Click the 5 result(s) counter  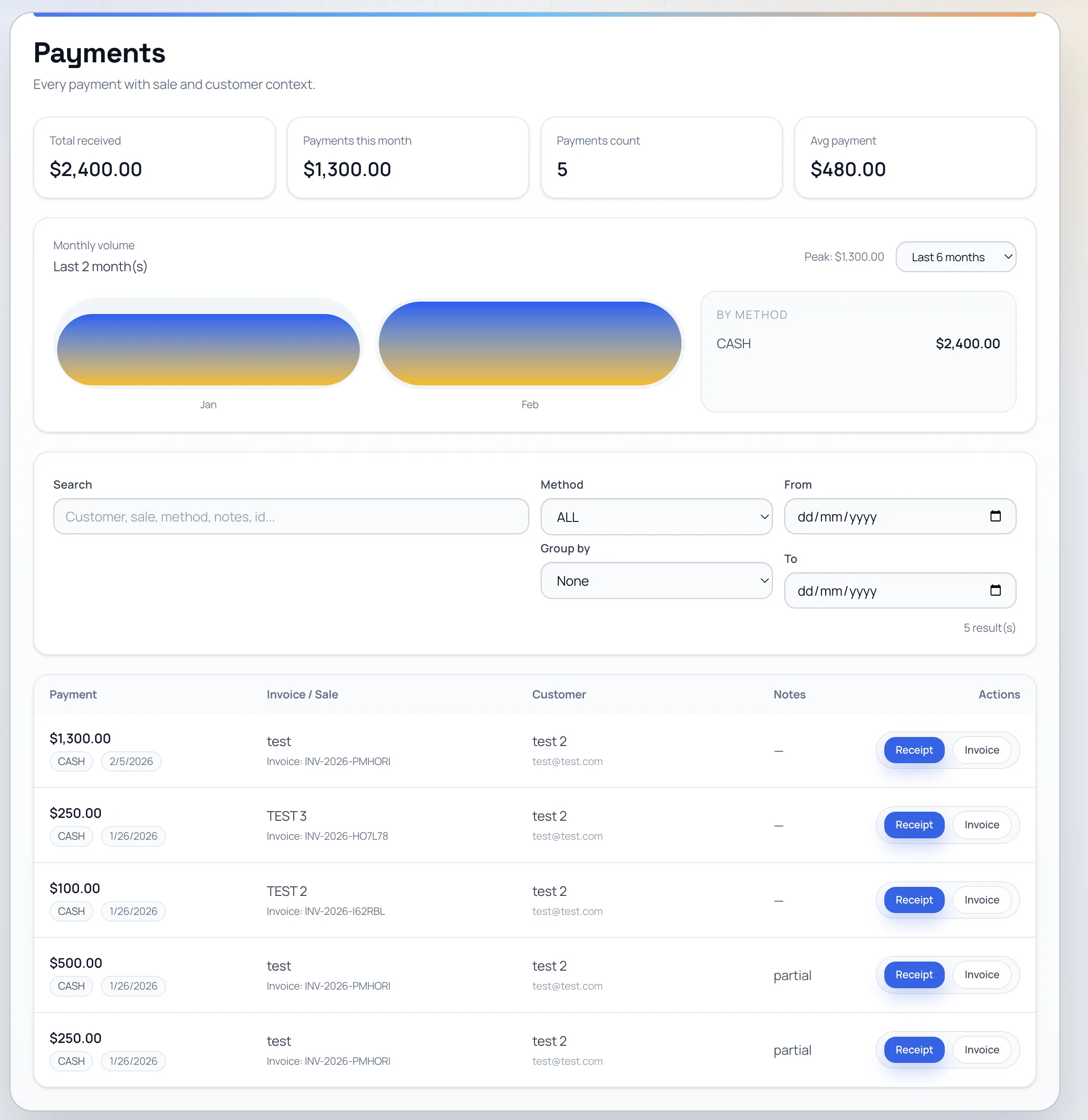[989, 628]
